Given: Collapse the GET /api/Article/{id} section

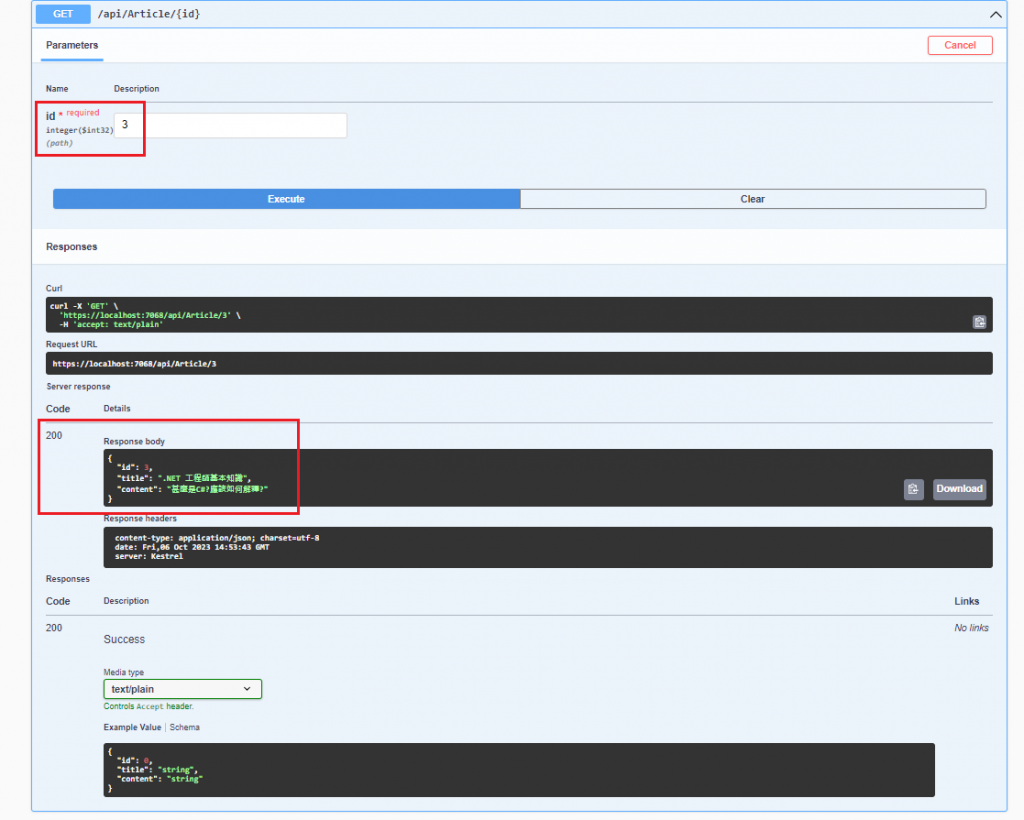Looking at the screenshot, I should (995, 14).
